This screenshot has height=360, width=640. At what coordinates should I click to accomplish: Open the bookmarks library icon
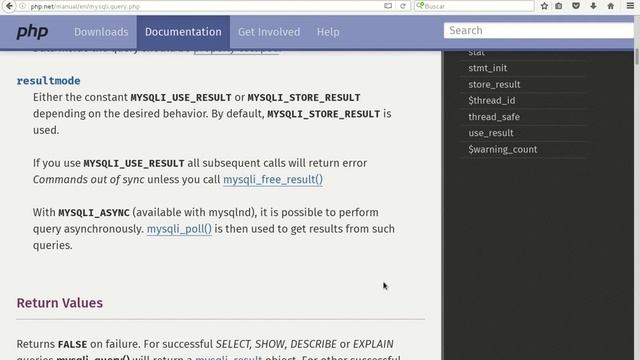(x=559, y=6)
